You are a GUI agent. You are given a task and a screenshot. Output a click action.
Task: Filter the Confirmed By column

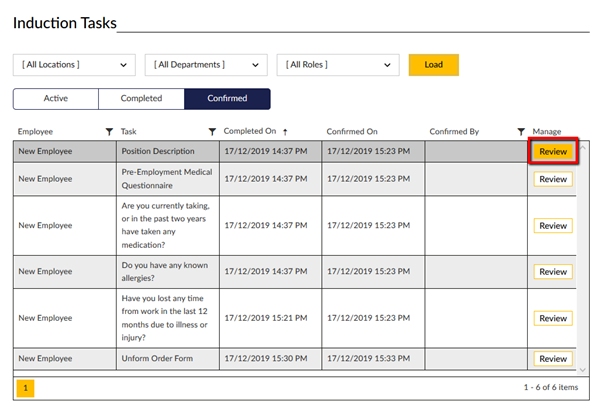tap(521, 132)
